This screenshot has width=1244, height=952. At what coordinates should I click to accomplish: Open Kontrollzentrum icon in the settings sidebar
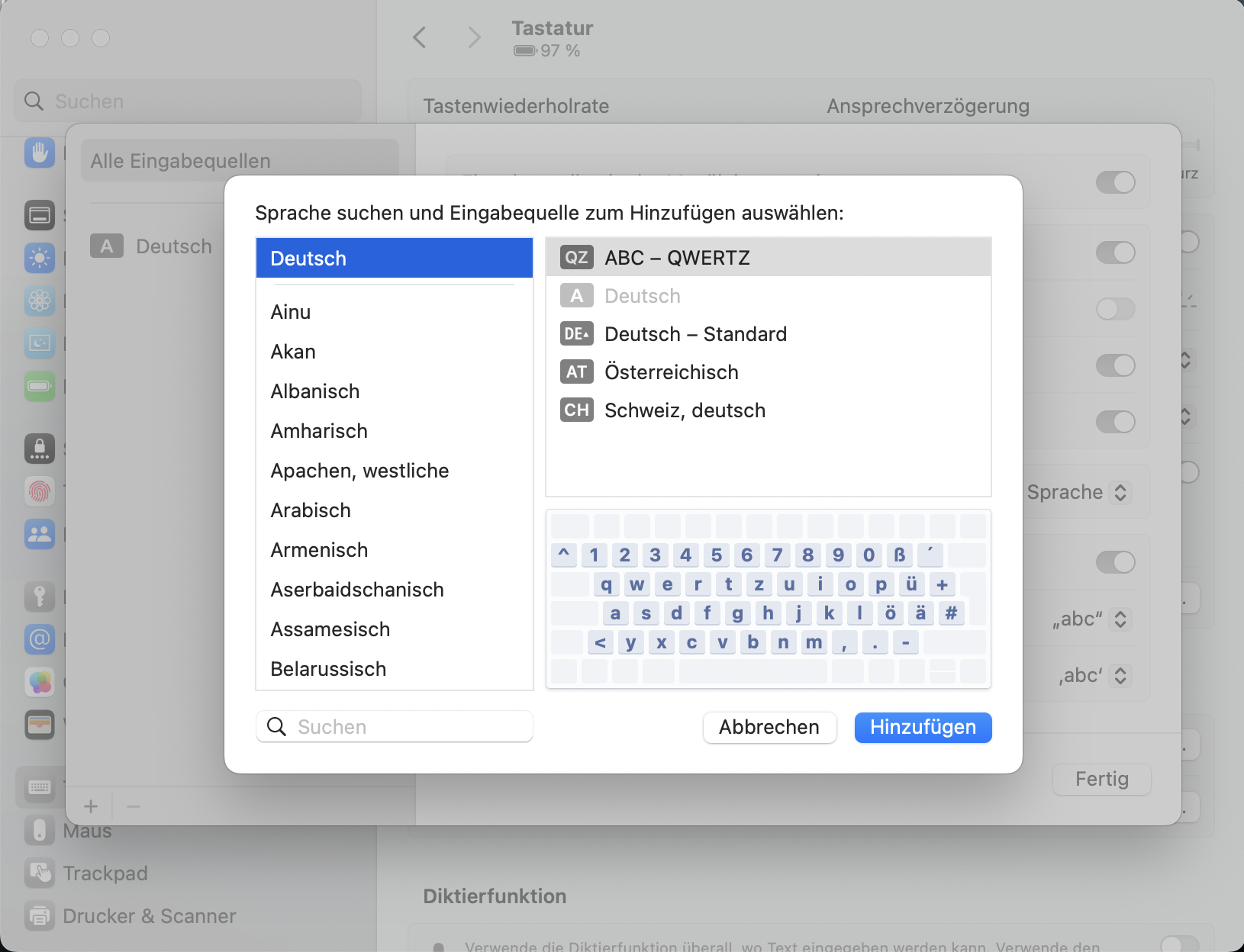pyautogui.click(x=40, y=216)
